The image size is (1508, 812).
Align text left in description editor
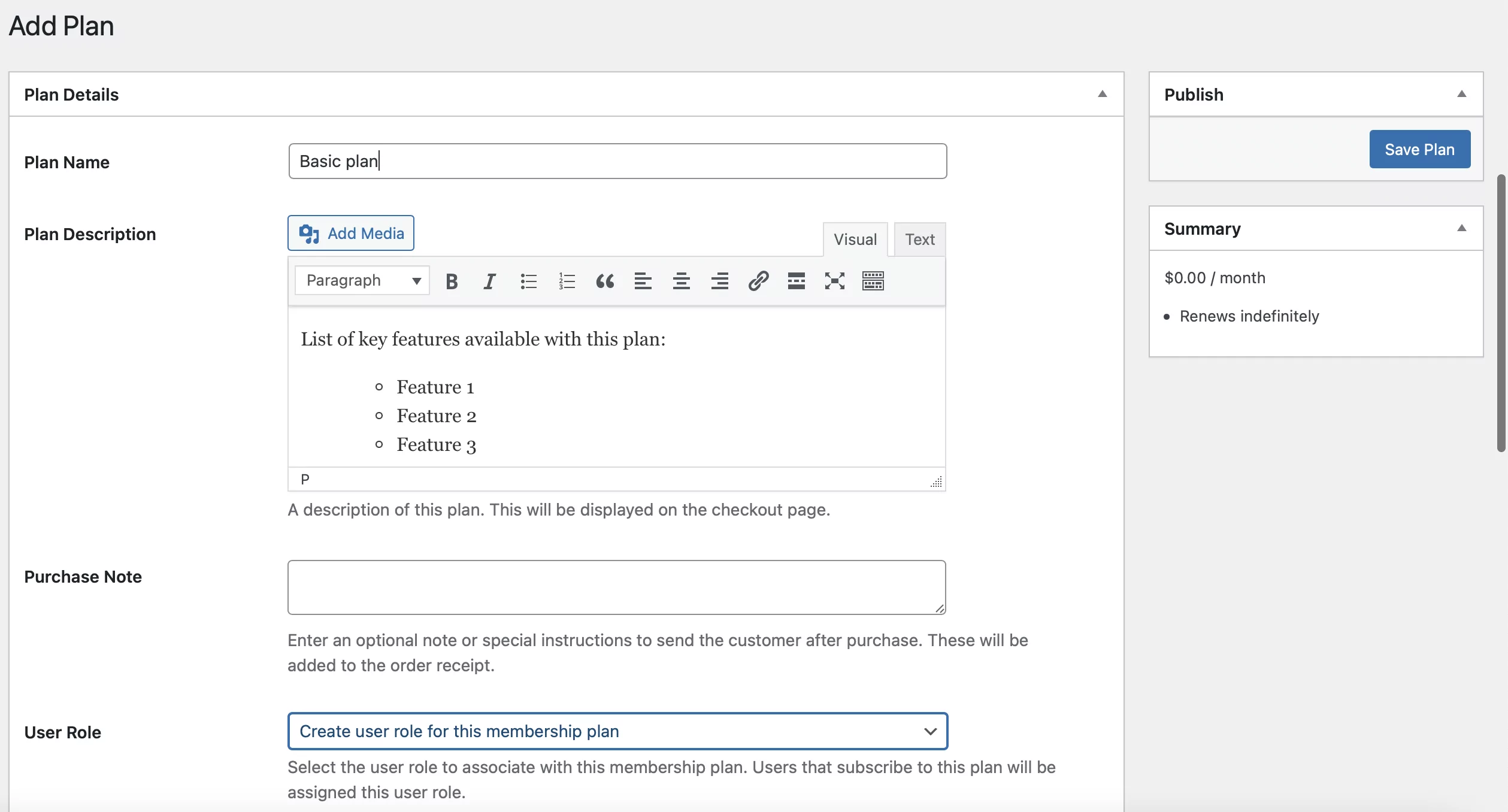click(x=643, y=281)
